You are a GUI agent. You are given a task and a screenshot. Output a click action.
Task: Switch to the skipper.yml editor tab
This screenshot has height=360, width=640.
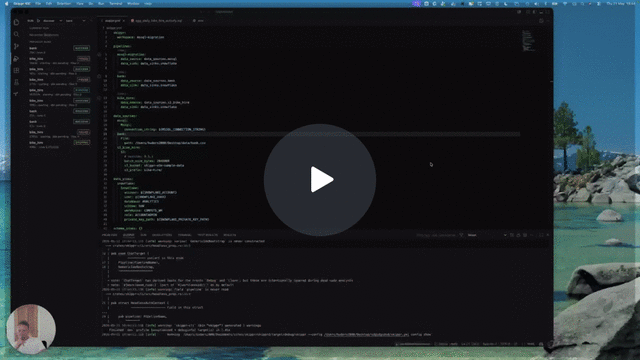click(113, 21)
